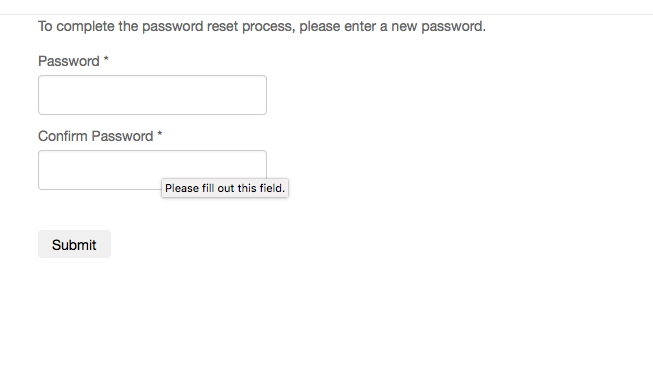Click the "Password *" field label

coord(73,61)
